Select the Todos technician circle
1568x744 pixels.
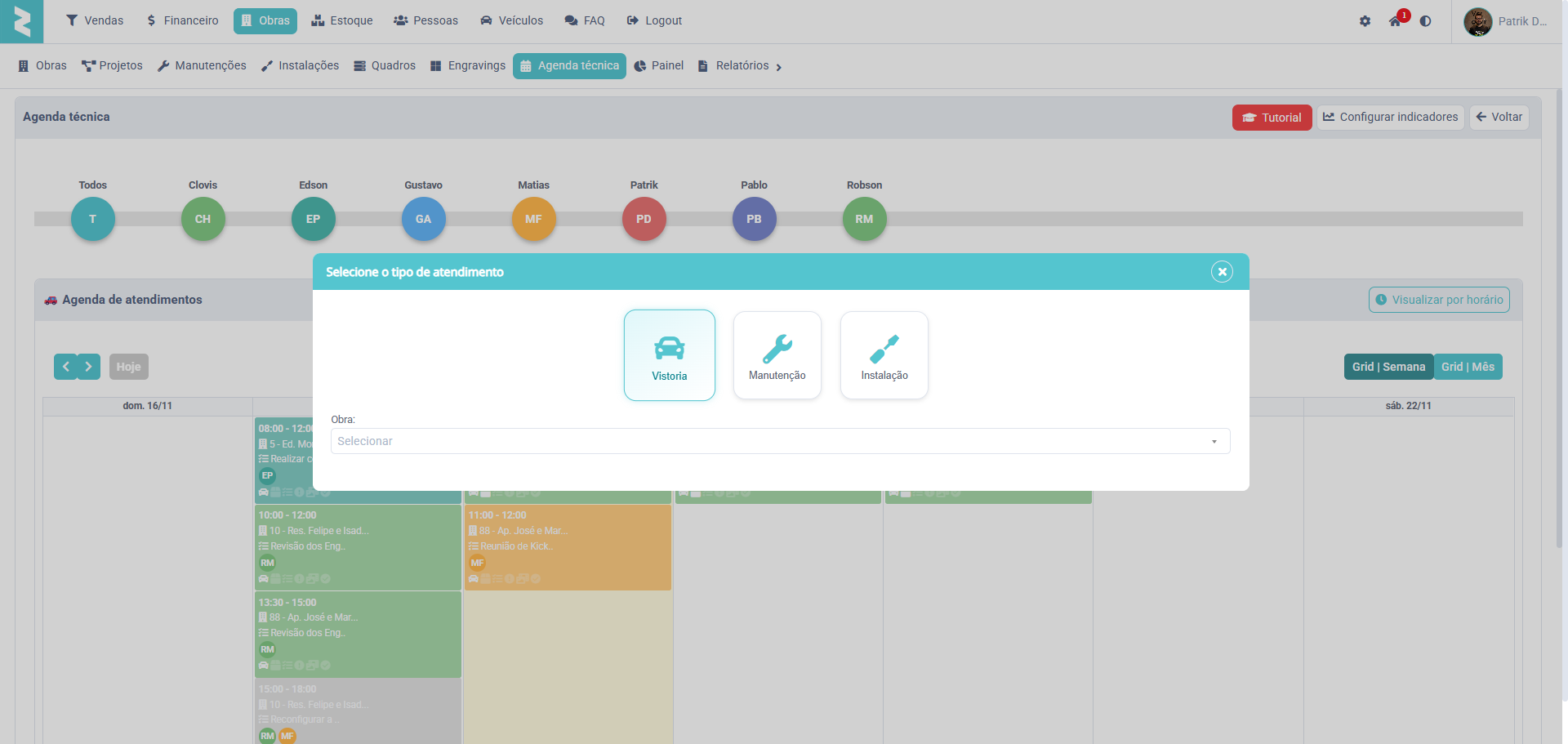pyautogui.click(x=93, y=219)
